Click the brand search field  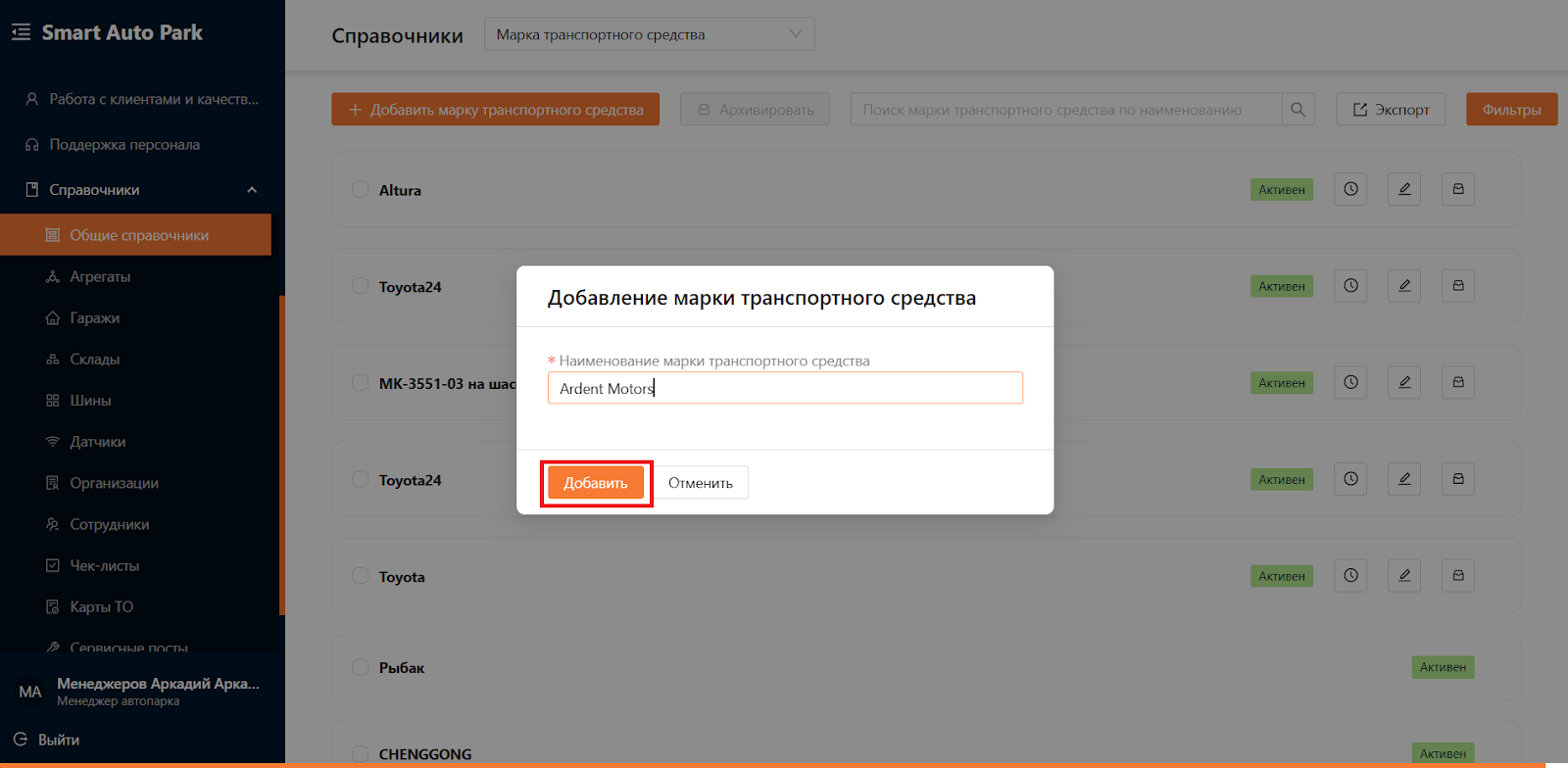click(1066, 109)
